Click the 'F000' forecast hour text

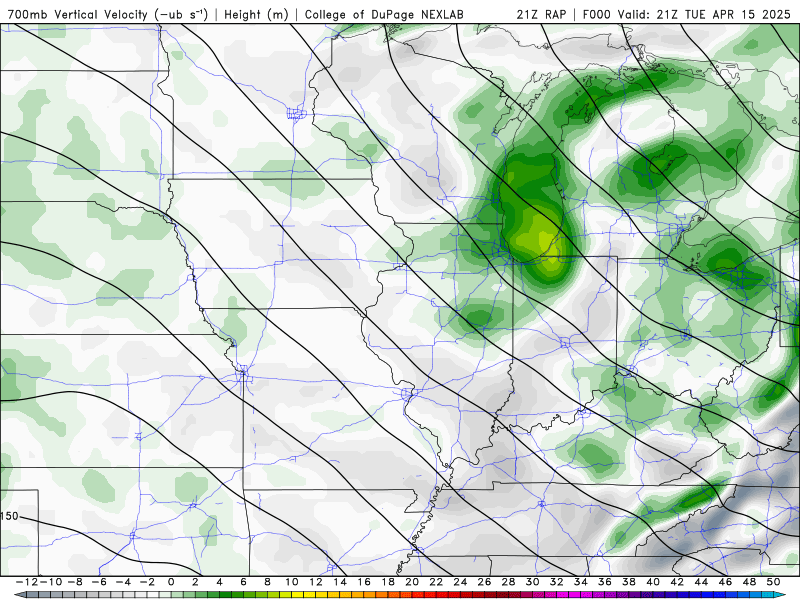pyautogui.click(x=597, y=14)
